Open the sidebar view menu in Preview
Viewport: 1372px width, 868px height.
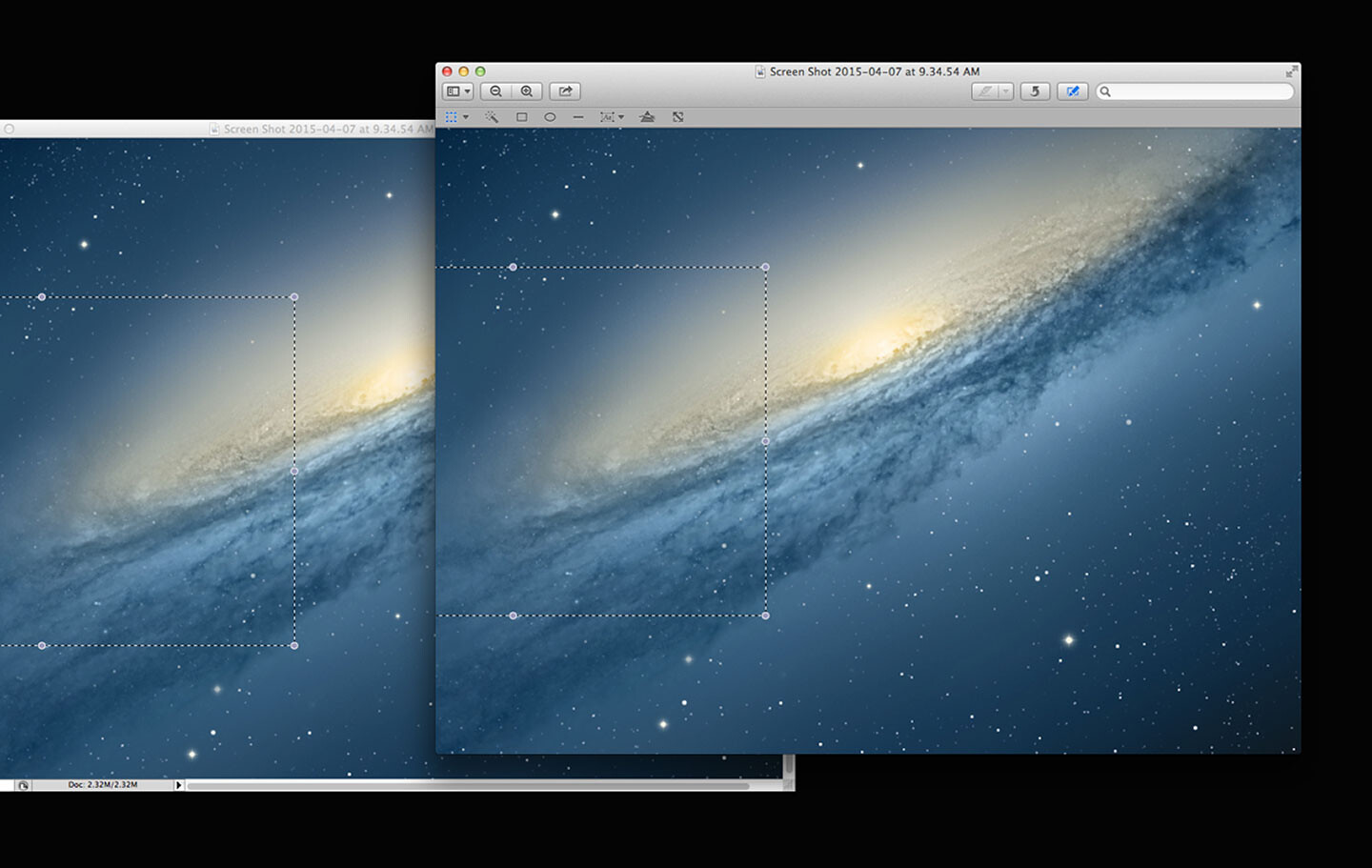pos(458,91)
